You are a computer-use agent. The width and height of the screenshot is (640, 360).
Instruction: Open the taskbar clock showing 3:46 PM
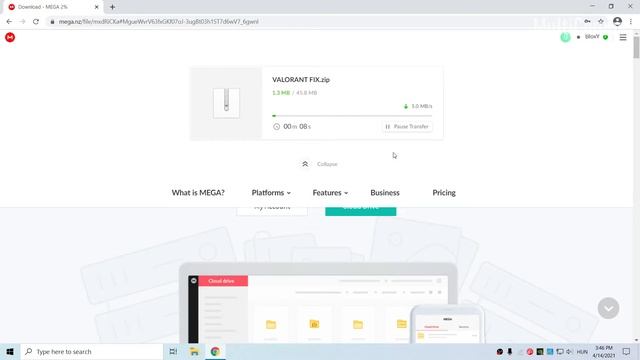[x=604, y=351]
